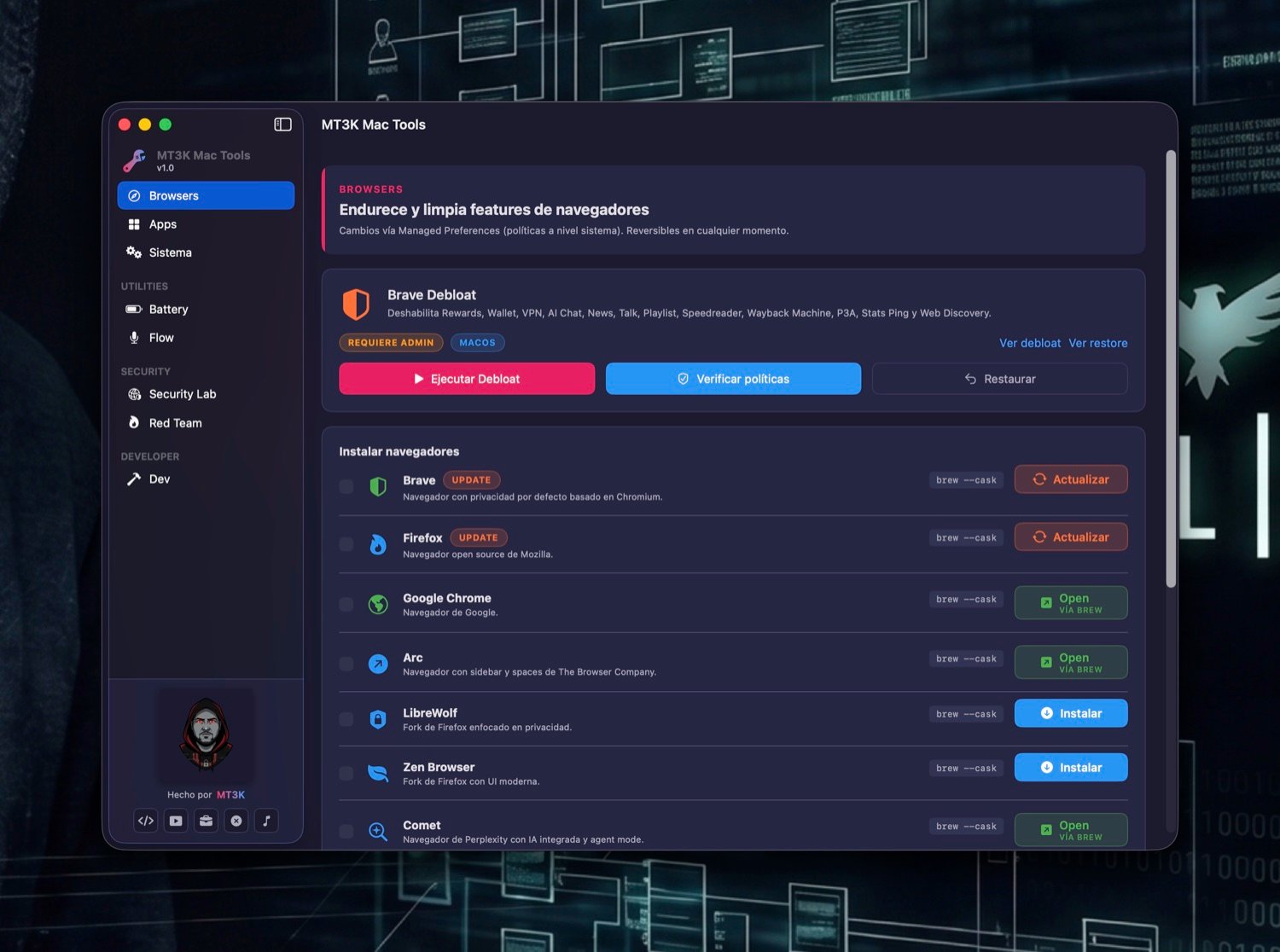The width and height of the screenshot is (1280, 952).
Task: Select the Comet checkbox
Action: pos(346,831)
